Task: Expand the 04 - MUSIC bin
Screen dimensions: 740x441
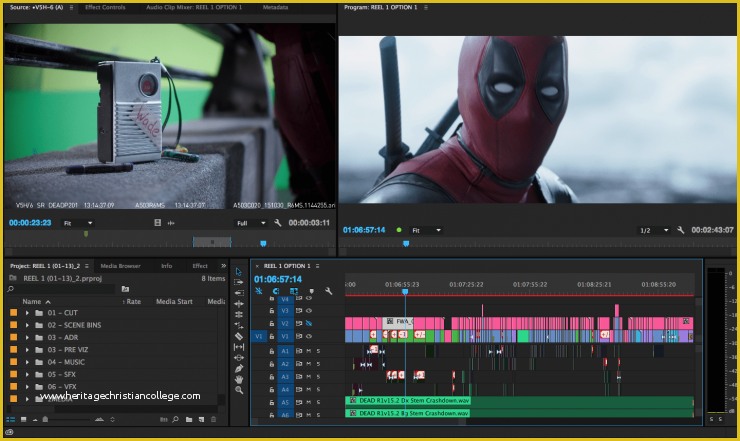Action: (x=27, y=362)
